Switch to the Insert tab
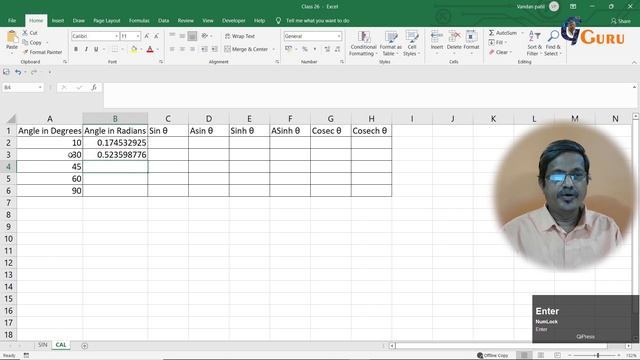 click(x=58, y=20)
